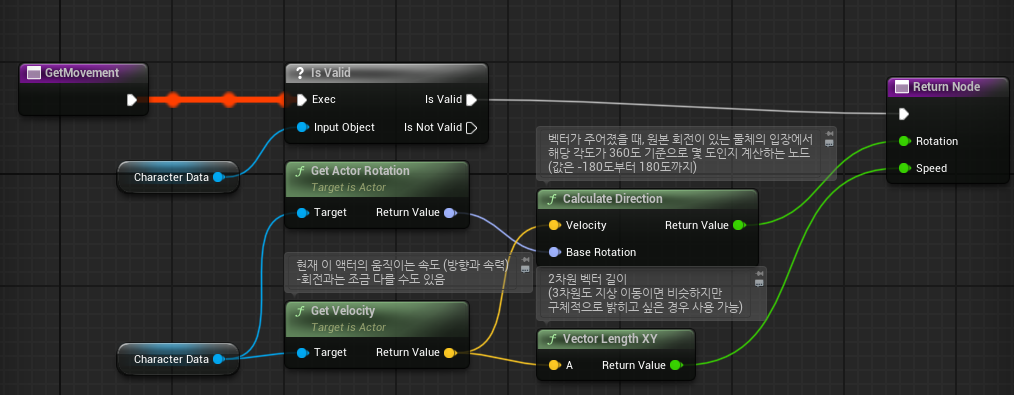Image resolution: width=1014 pixels, height=395 pixels.
Task: Click the Velocity input pin on Calculate Direction
Action: click(554, 226)
